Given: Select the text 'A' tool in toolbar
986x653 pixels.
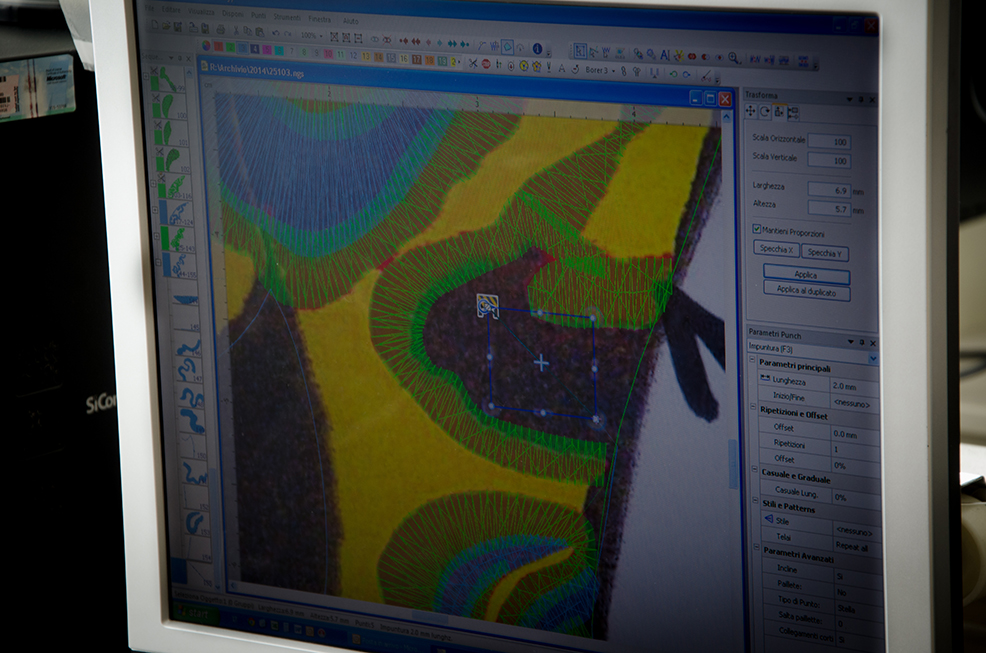Looking at the screenshot, I should 561,68.
